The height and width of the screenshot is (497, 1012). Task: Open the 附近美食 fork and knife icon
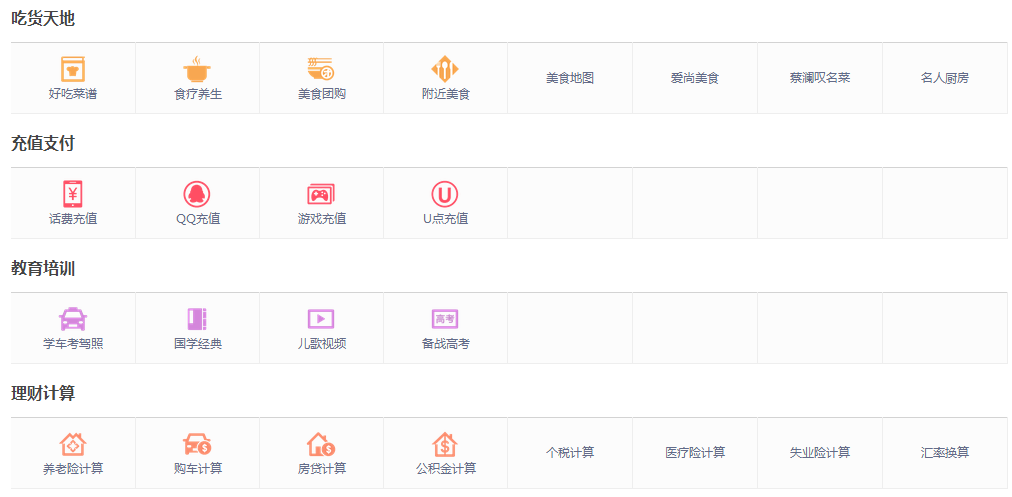pos(445,69)
